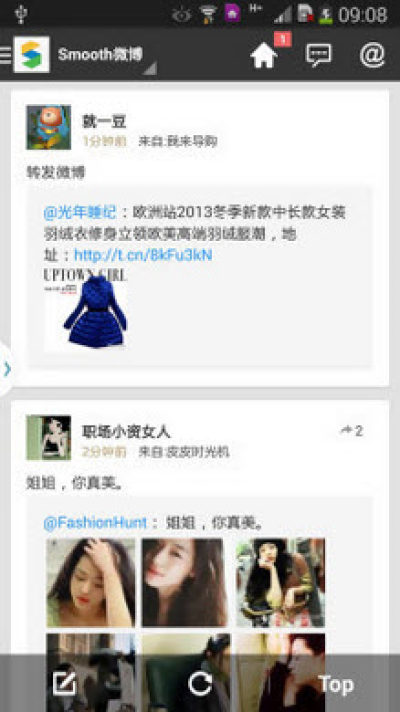Screen dimensions: 400x712
Task: Tap the repost arrow showing count 2
Action: [352, 430]
